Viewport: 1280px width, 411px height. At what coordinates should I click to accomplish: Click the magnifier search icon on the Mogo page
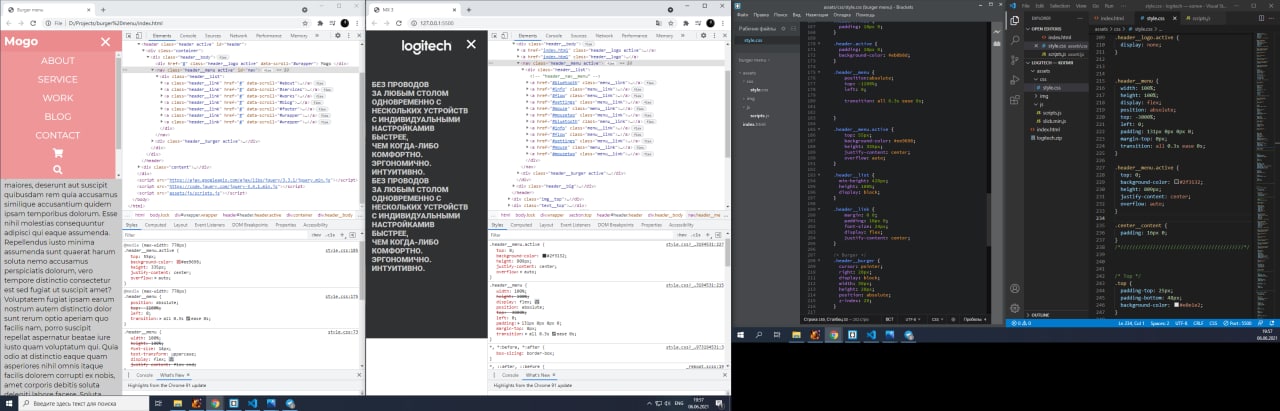58,170
